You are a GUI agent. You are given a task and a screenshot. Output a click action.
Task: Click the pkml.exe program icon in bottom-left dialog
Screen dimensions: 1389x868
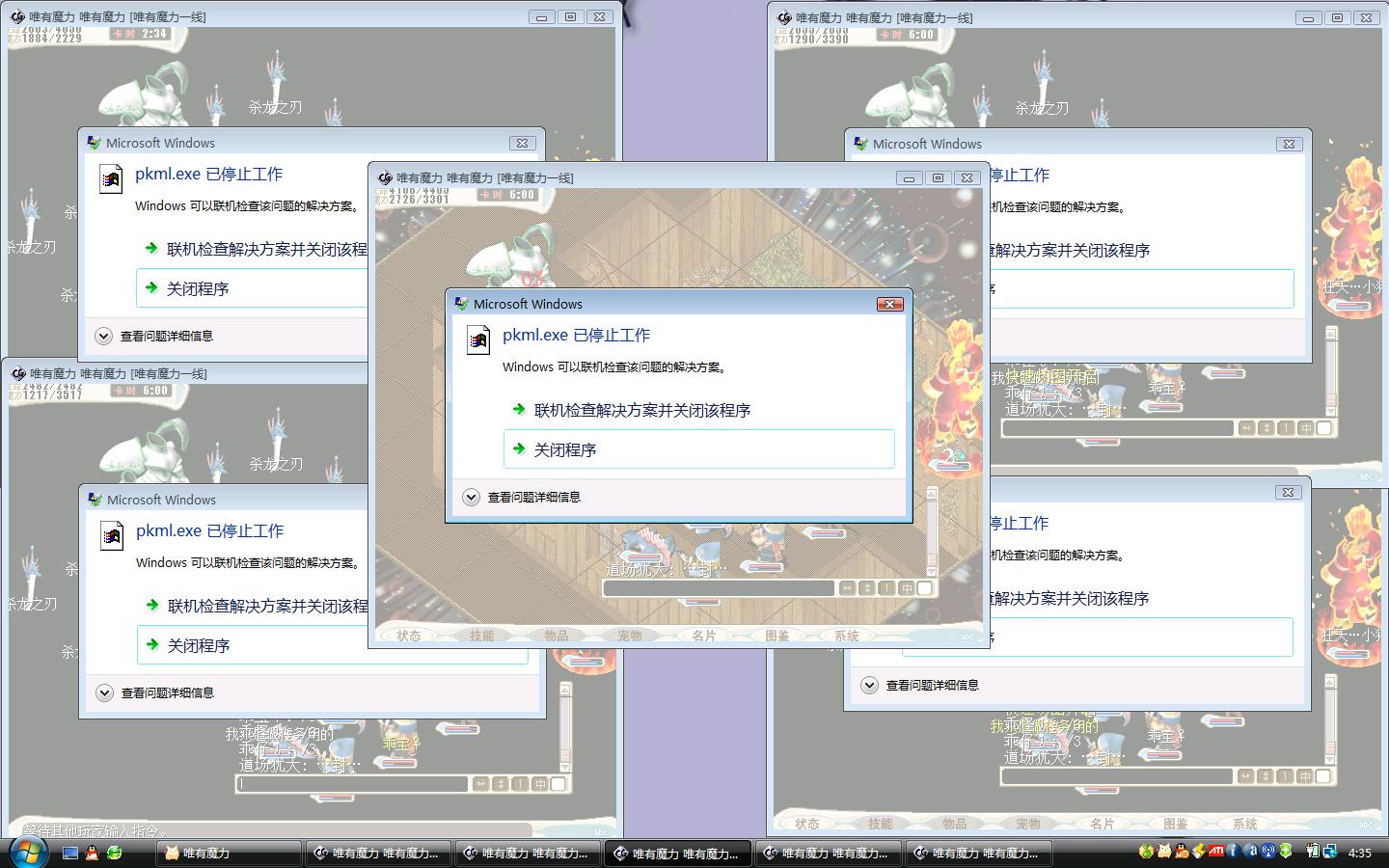tap(112, 535)
